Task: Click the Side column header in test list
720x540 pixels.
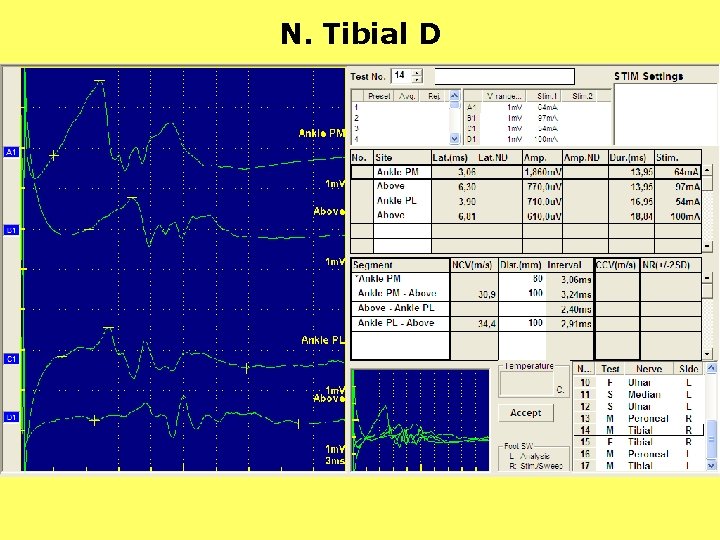Action: pyautogui.click(x=688, y=369)
